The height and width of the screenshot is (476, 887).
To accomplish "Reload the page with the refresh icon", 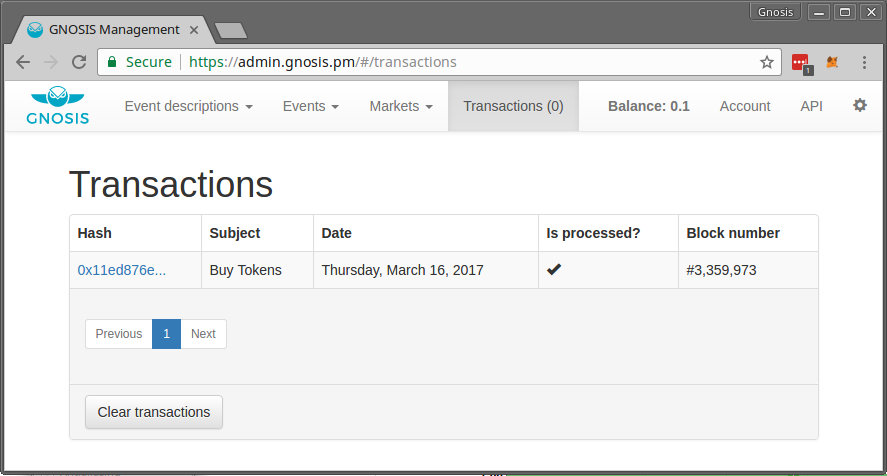I will pyautogui.click(x=79, y=62).
